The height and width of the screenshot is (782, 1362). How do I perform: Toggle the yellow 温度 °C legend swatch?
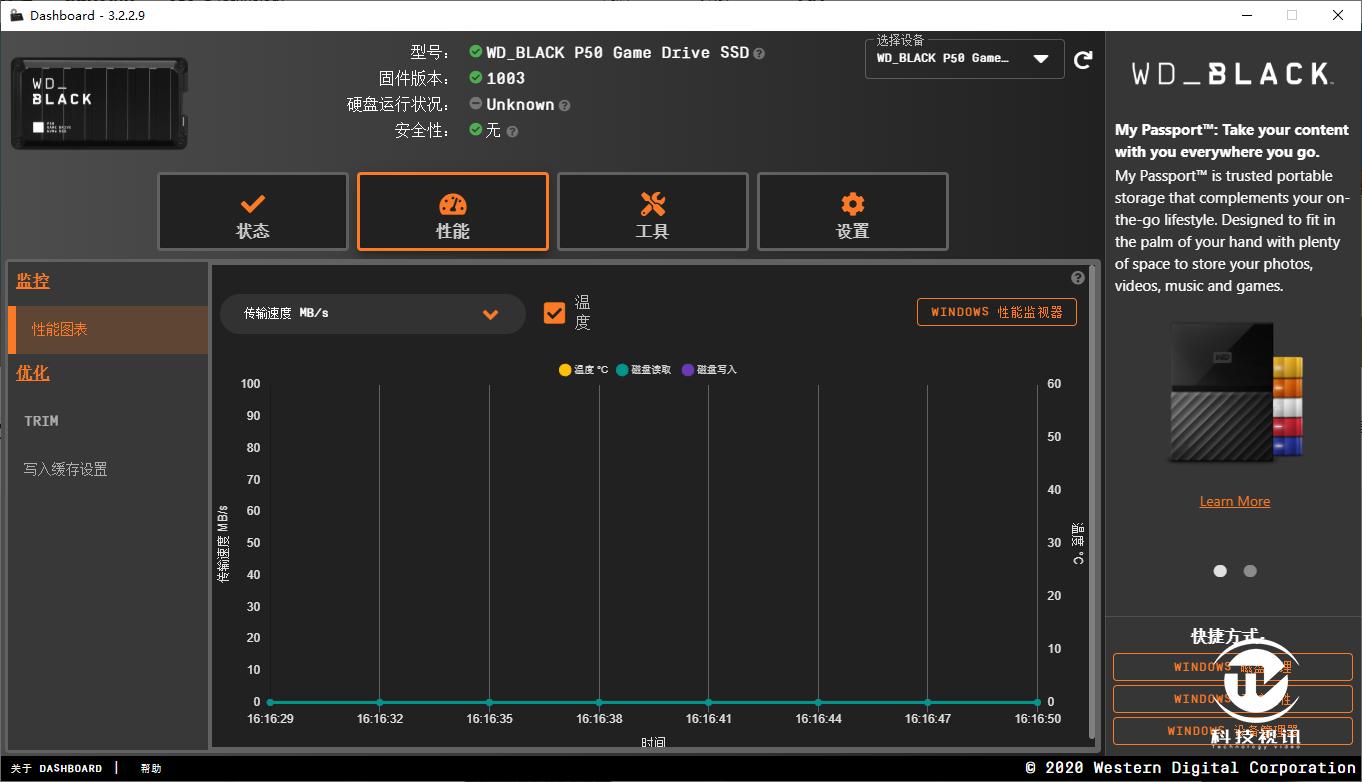click(x=565, y=370)
